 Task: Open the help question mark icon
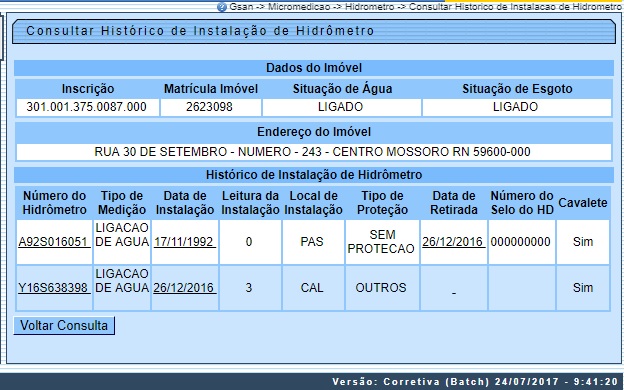coord(222,7)
